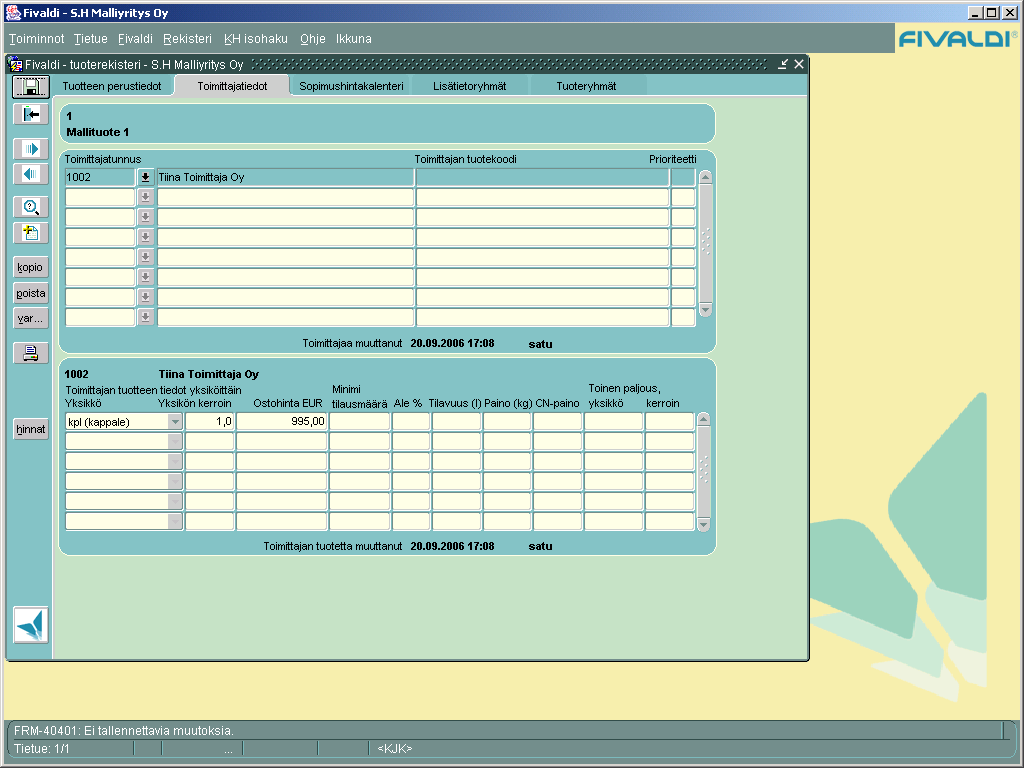Go to next record arrow icon
The width and height of the screenshot is (1024, 768).
click(x=31, y=148)
